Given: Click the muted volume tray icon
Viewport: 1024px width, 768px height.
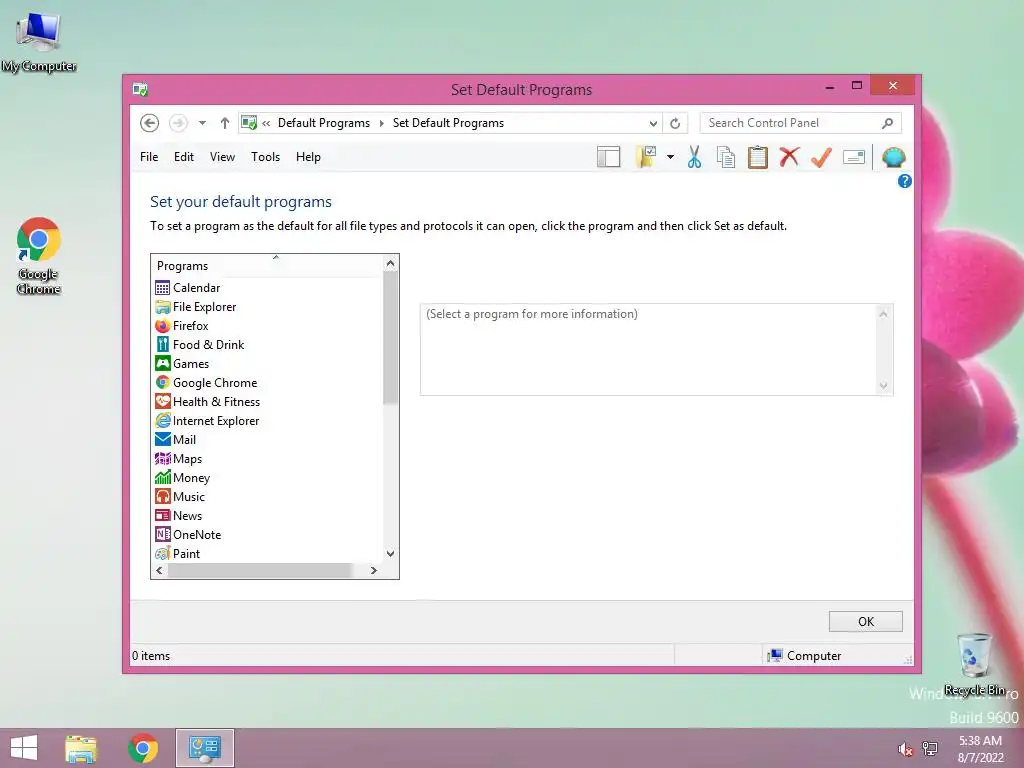Looking at the screenshot, I should click(x=905, y=748).
